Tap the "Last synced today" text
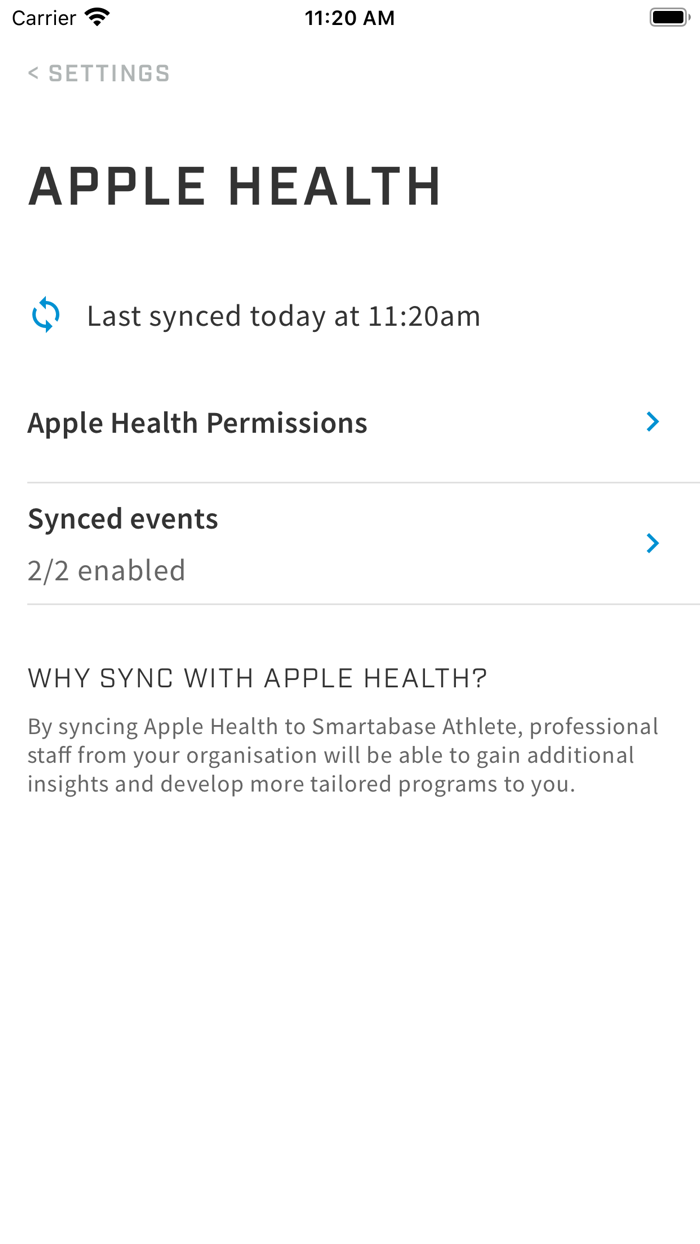 coord(283,316)
